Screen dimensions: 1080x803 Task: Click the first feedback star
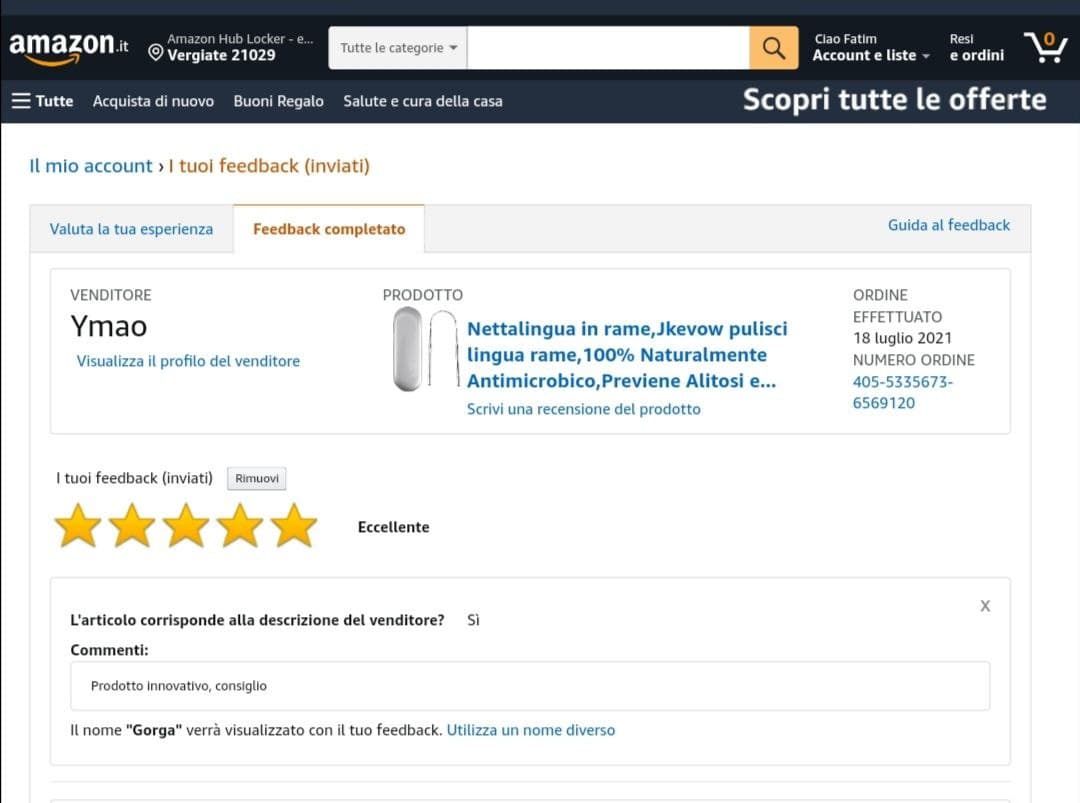[x=78, y=526]
